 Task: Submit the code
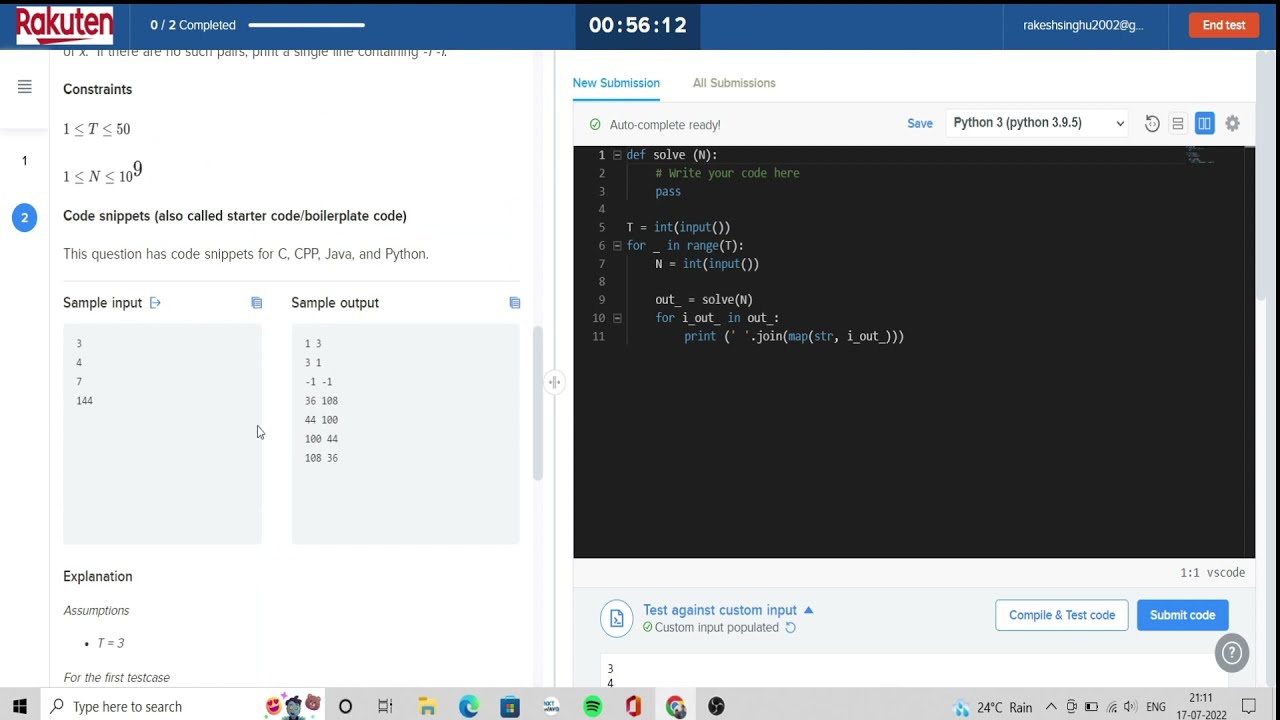coord(1182,615)
